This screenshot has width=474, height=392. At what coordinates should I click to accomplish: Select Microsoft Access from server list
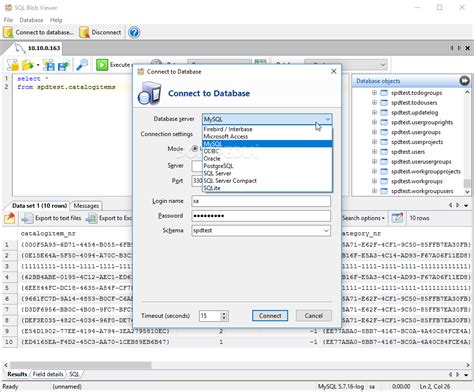pyautogui.click(x=267, y=136)
